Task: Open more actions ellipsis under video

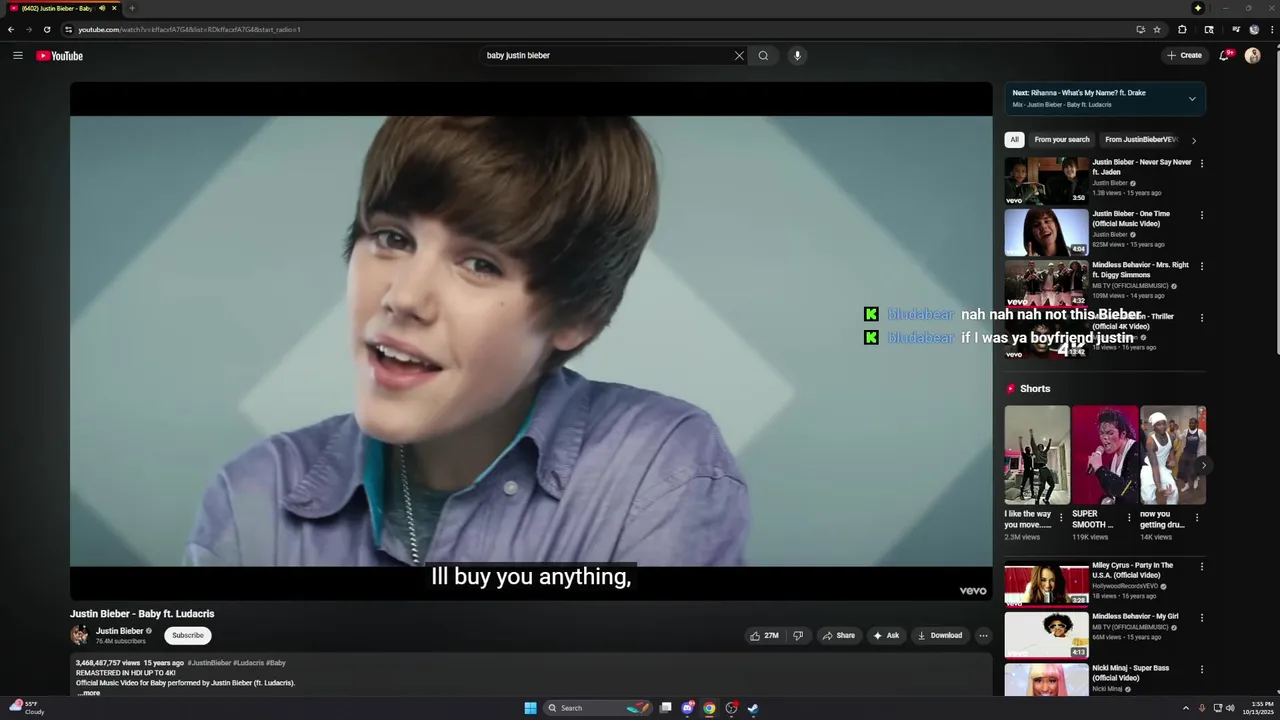Action: tap(983, 635)
